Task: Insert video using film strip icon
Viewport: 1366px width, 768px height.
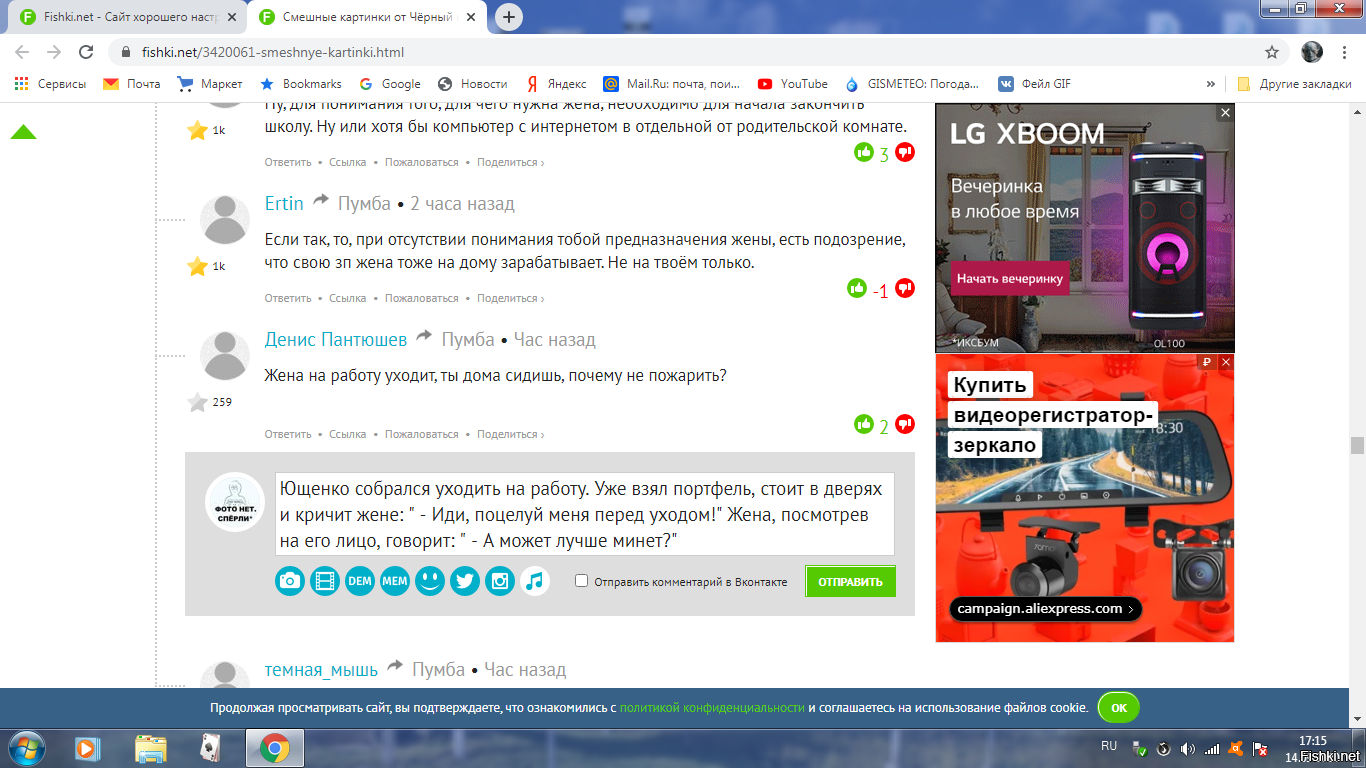Action: point(325,581)
